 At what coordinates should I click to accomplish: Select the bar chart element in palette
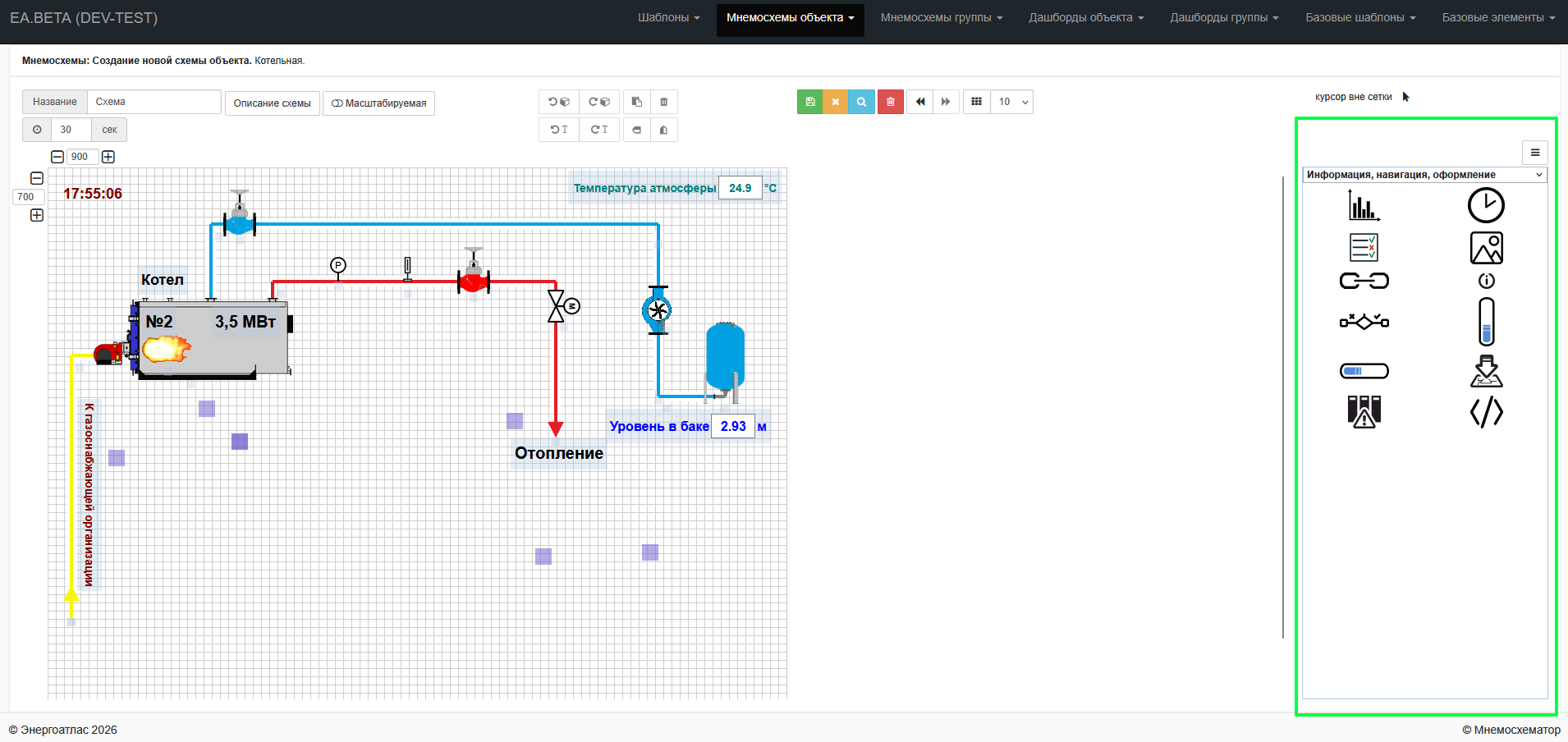tap(1364, 205)
